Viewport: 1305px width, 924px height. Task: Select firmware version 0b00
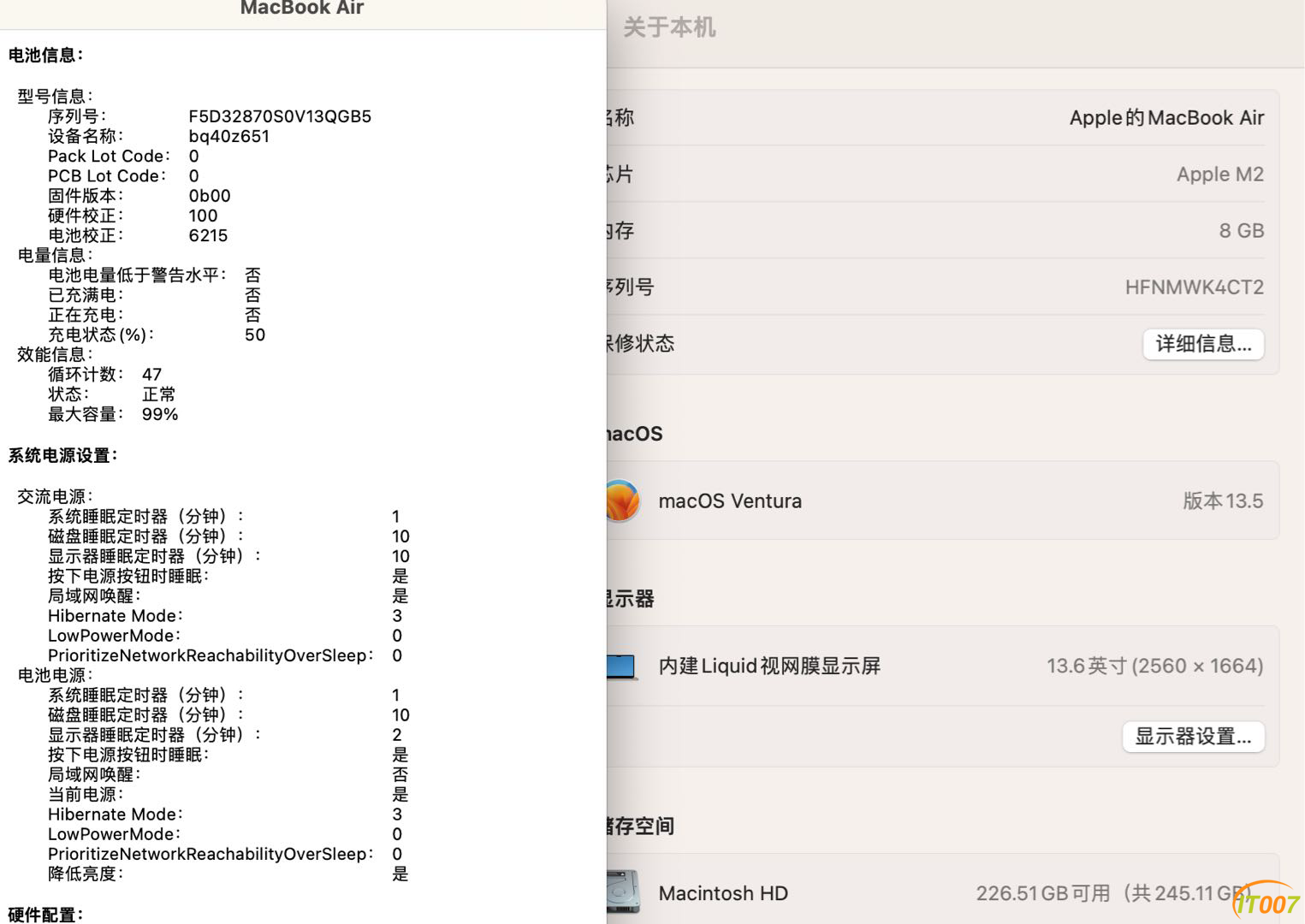coord(210,196)
